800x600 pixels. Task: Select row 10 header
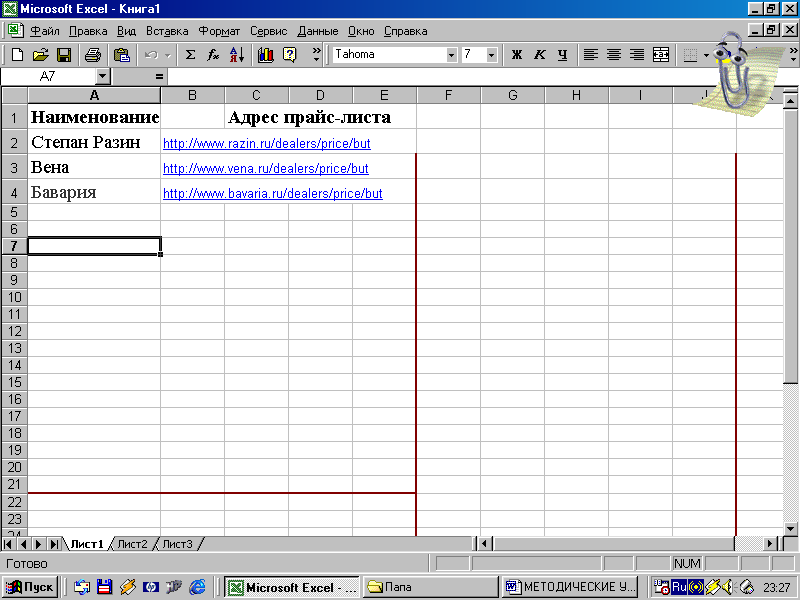coord(14,297)
